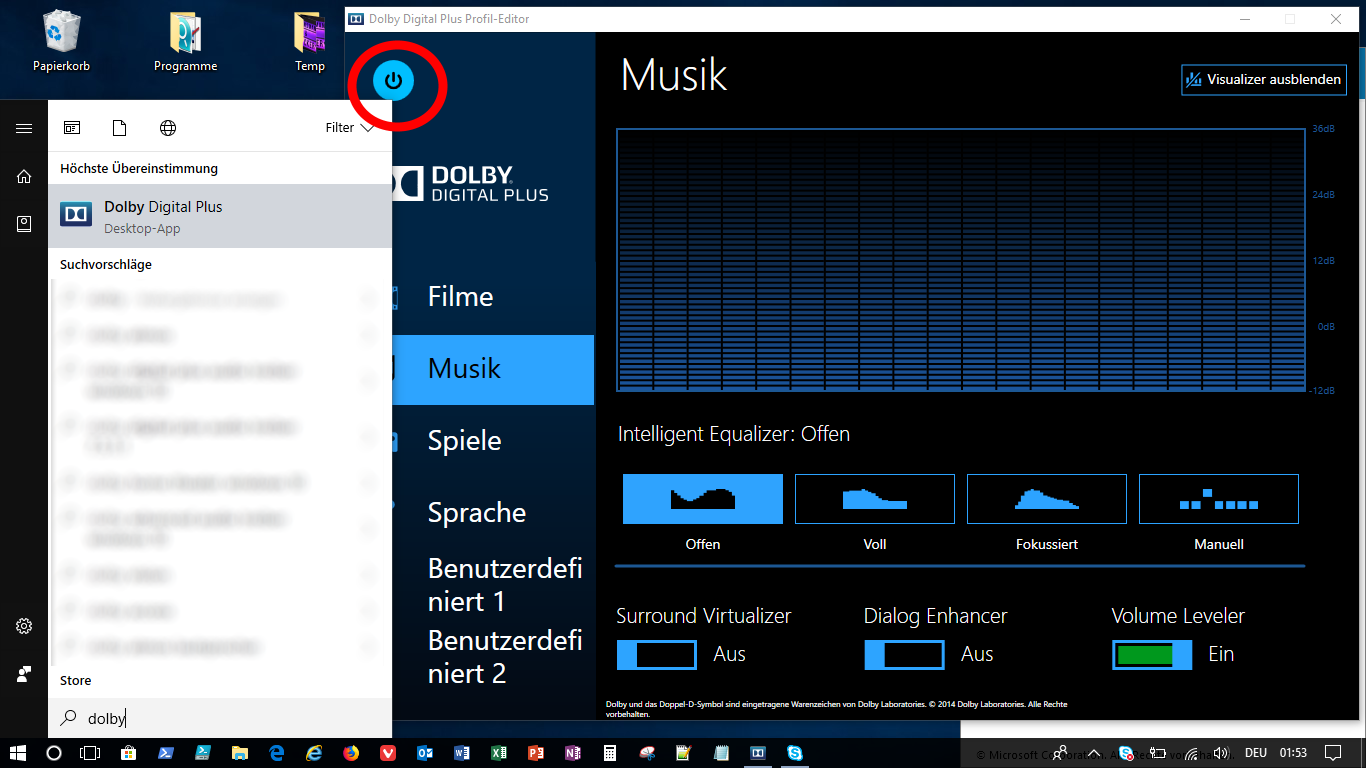1366x768 pixels.
Task: Open the Temp desktop folder
Action: click(310, 43)
